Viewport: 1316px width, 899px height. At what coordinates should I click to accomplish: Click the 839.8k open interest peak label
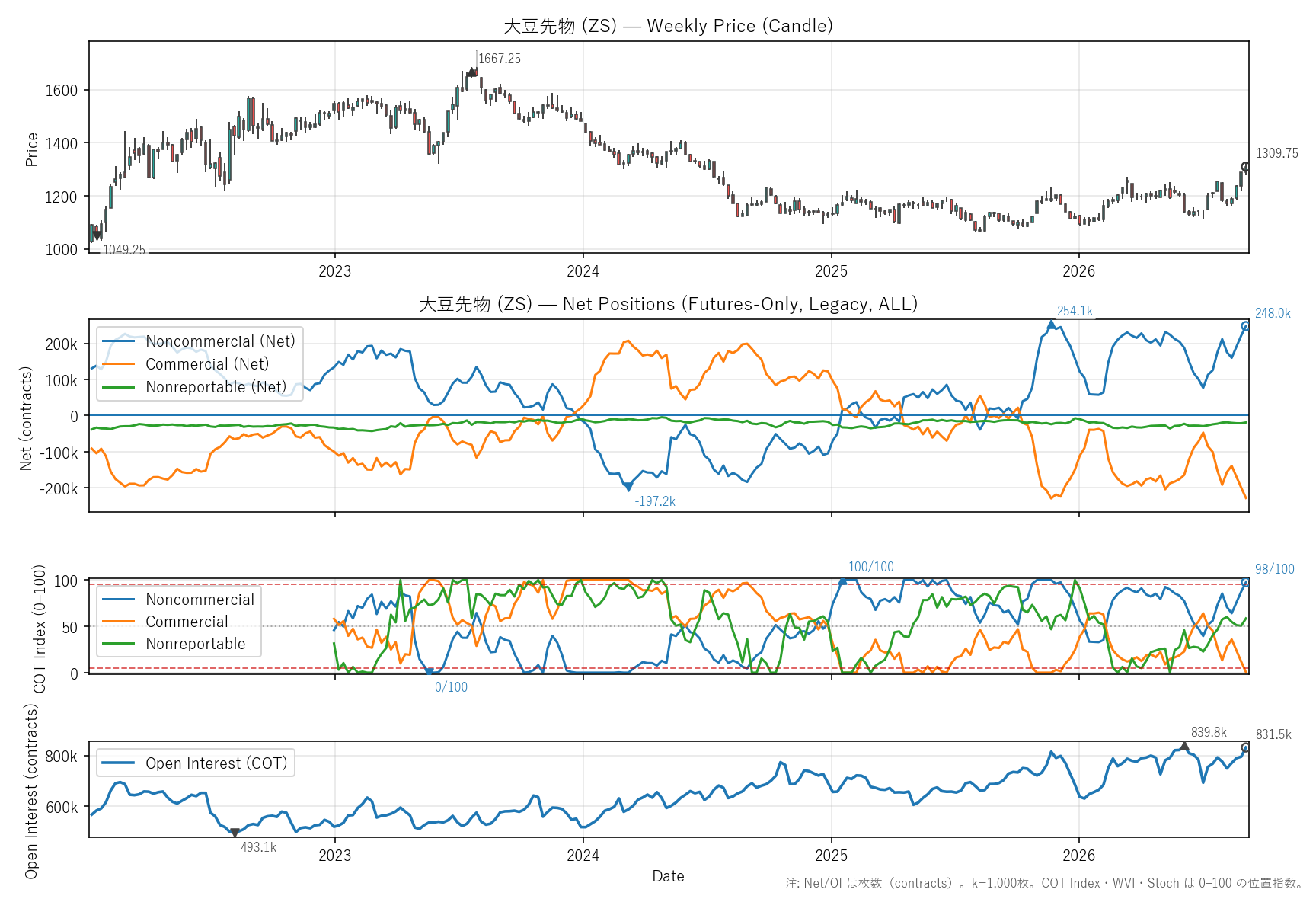pos(1209,732)
